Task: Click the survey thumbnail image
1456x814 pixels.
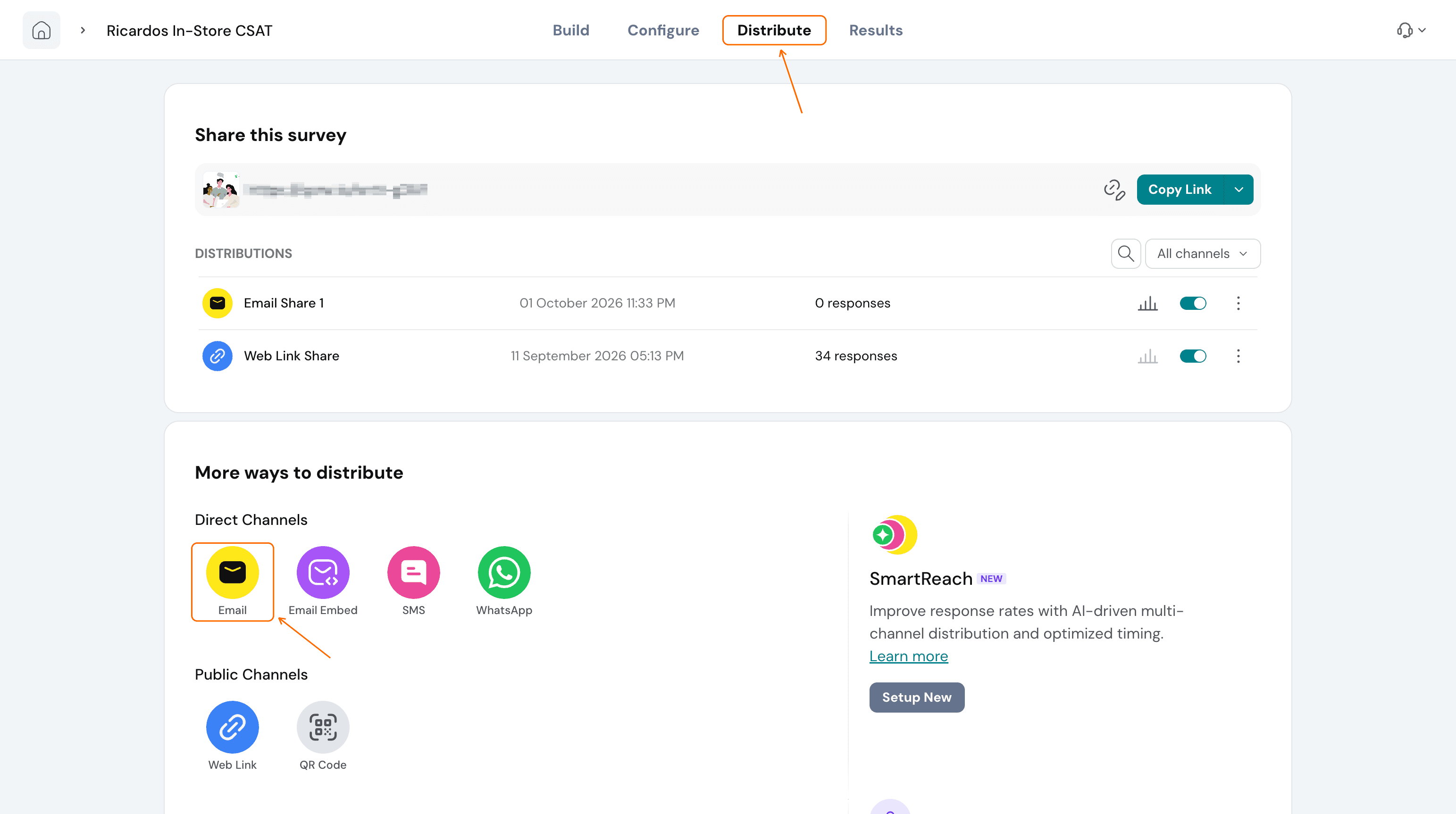Action: [220, 190]
